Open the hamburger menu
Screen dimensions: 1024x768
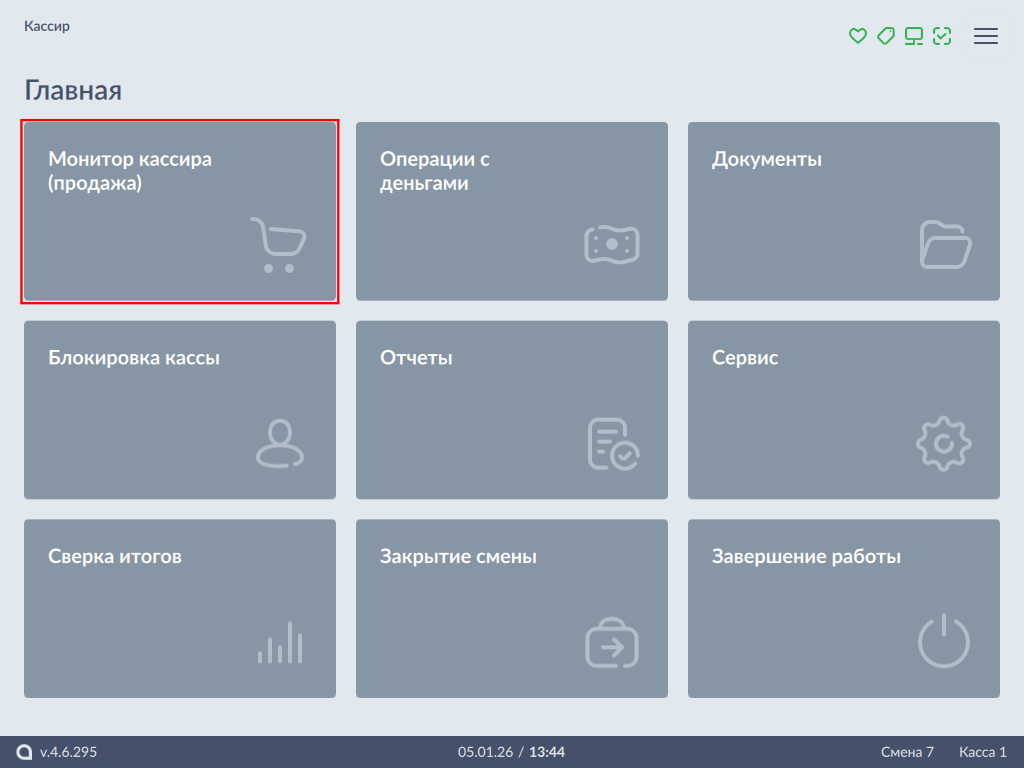click(986, 36)
